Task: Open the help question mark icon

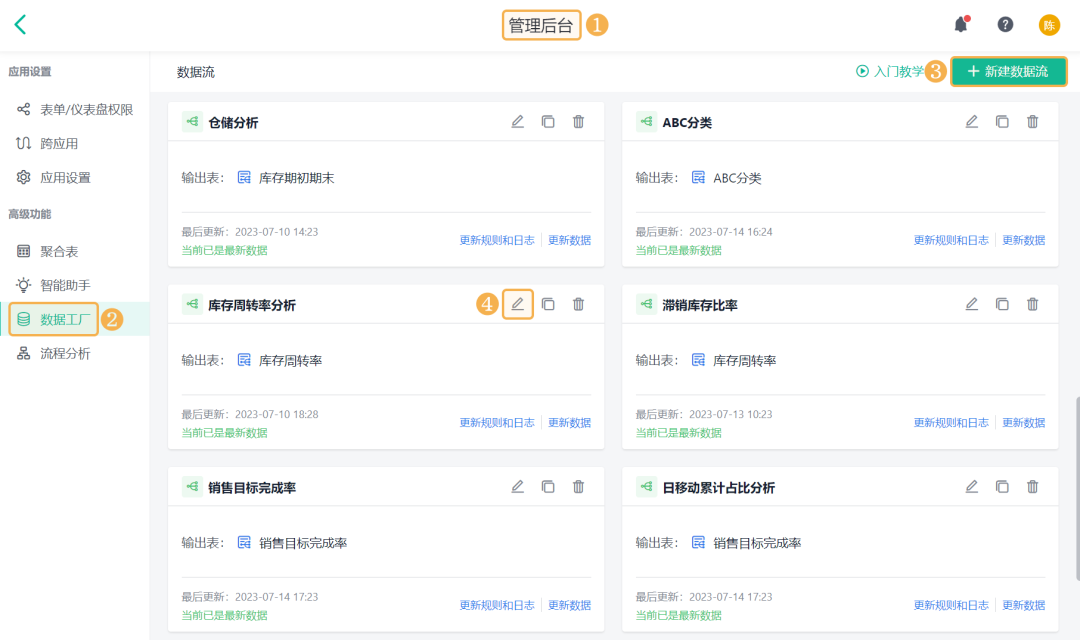Action: coord(1005,25)
